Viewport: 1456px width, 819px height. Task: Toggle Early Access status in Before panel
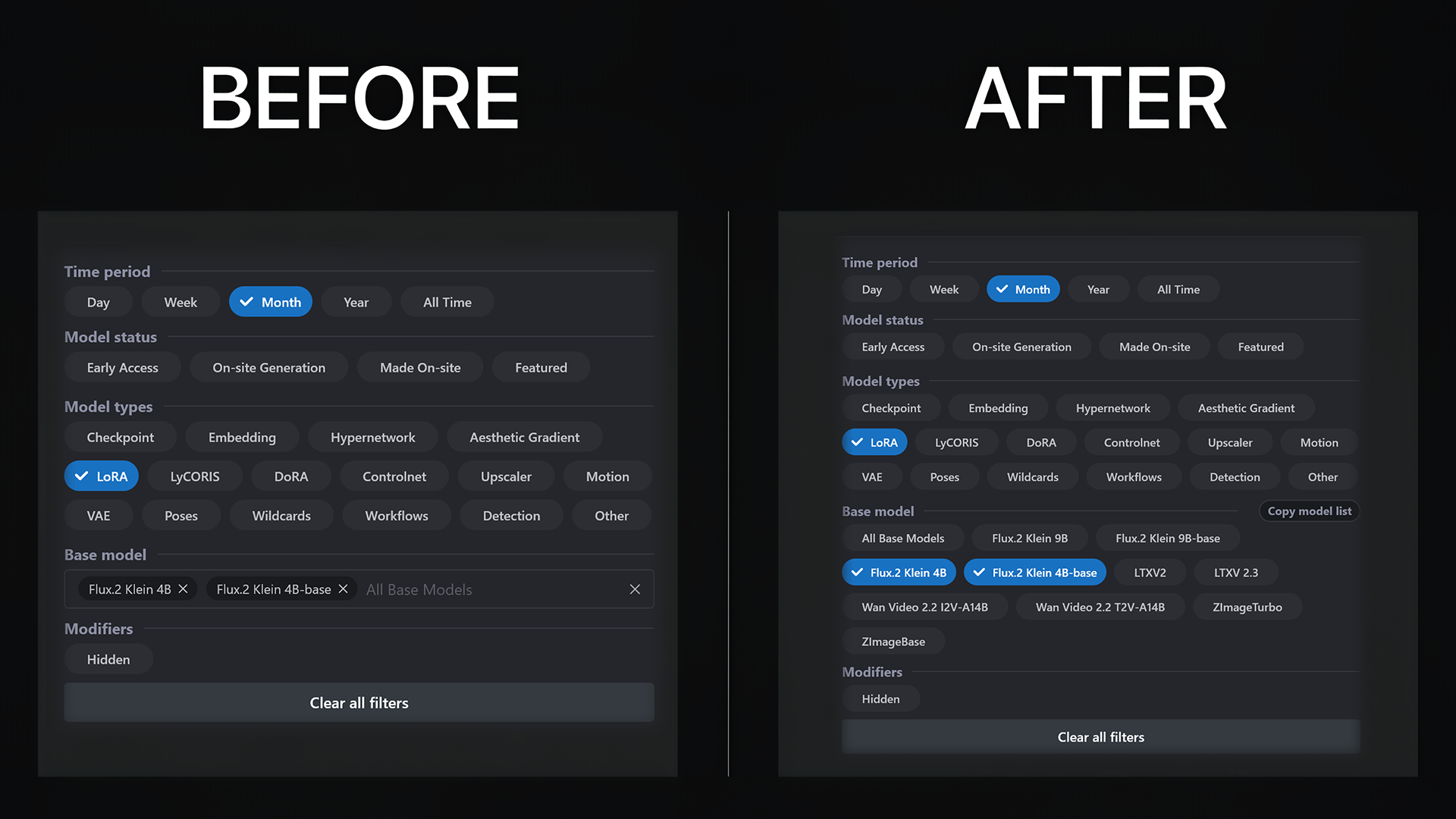tap(123, 367)
